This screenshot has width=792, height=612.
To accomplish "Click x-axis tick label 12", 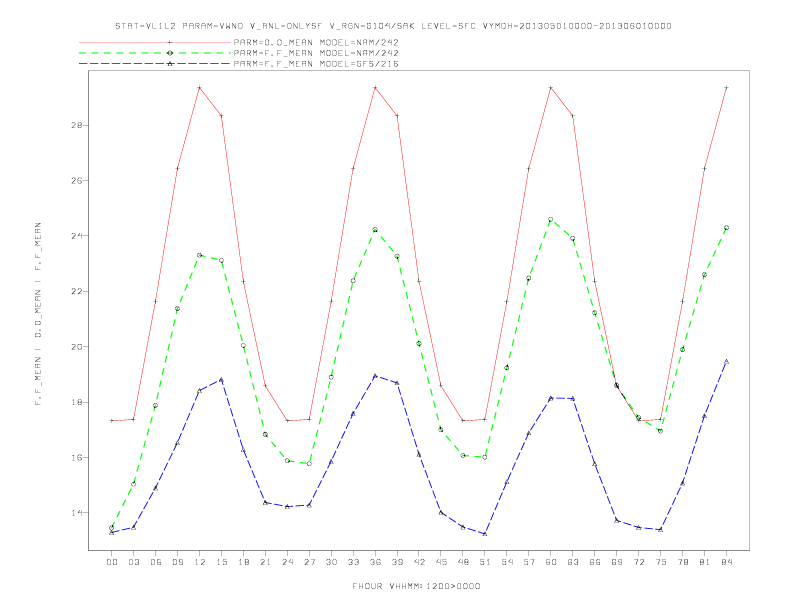I will (200, 562).
